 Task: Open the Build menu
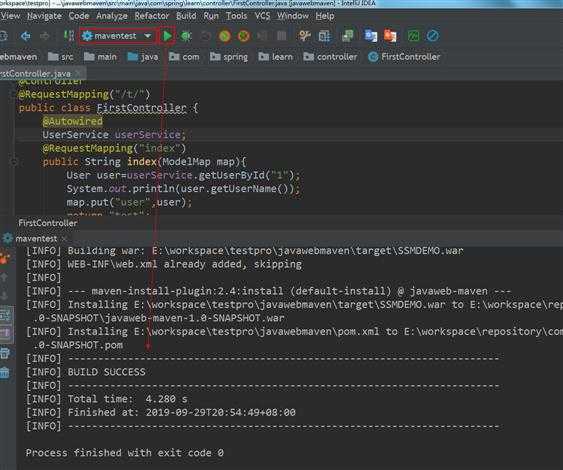[x=186, y=16]
